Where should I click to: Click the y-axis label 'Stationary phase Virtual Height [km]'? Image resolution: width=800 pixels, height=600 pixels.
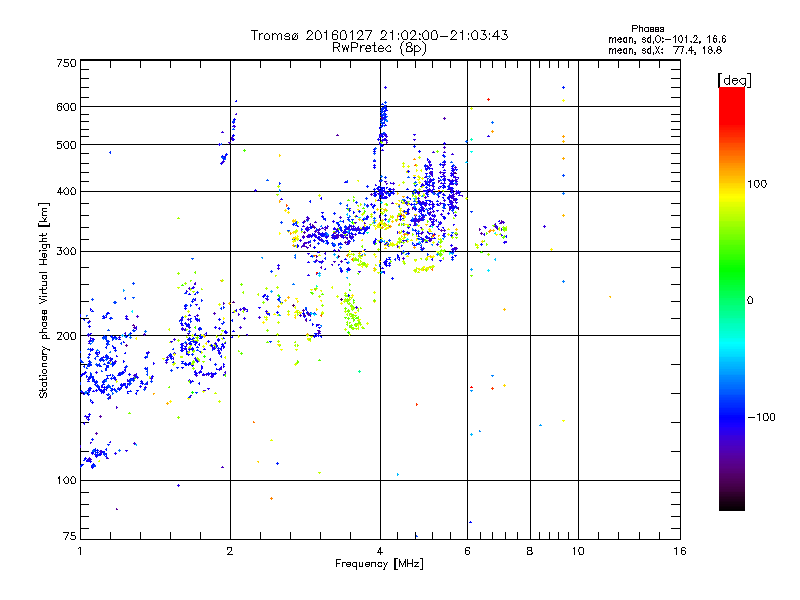[x=43, y=301]
